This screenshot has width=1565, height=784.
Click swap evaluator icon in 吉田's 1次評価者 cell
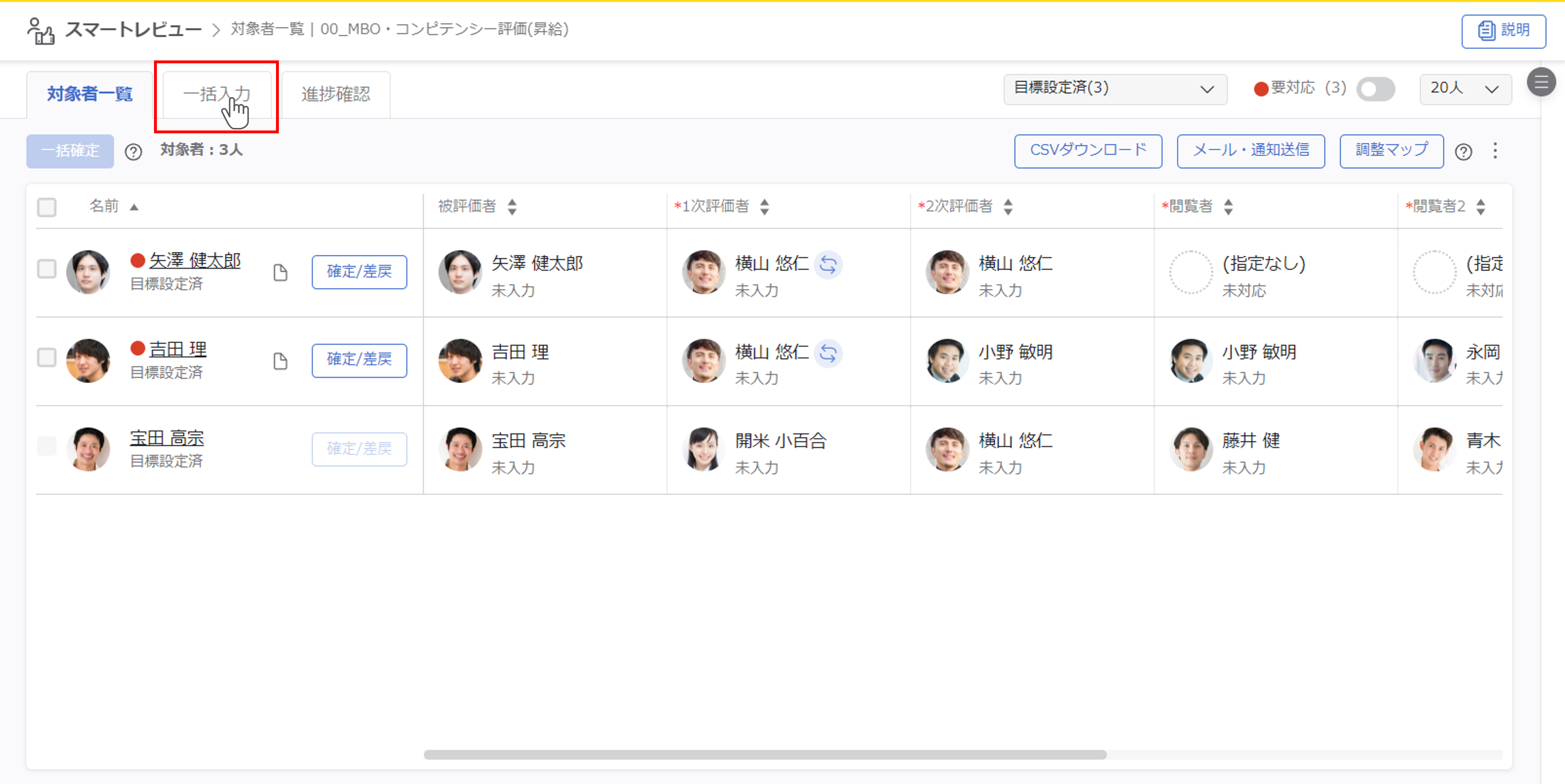pos(827,353)
